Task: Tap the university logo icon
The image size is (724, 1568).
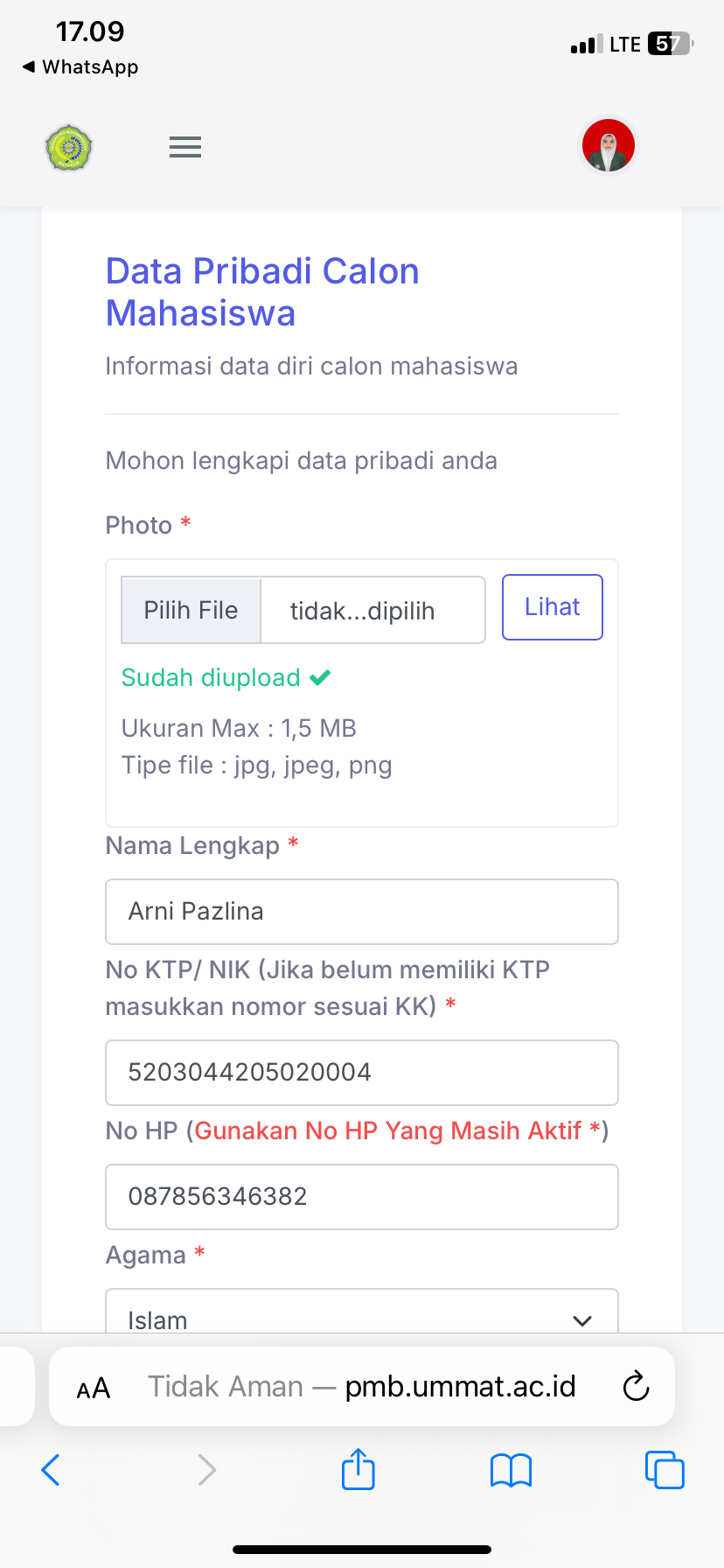Action: coord(69,147)
